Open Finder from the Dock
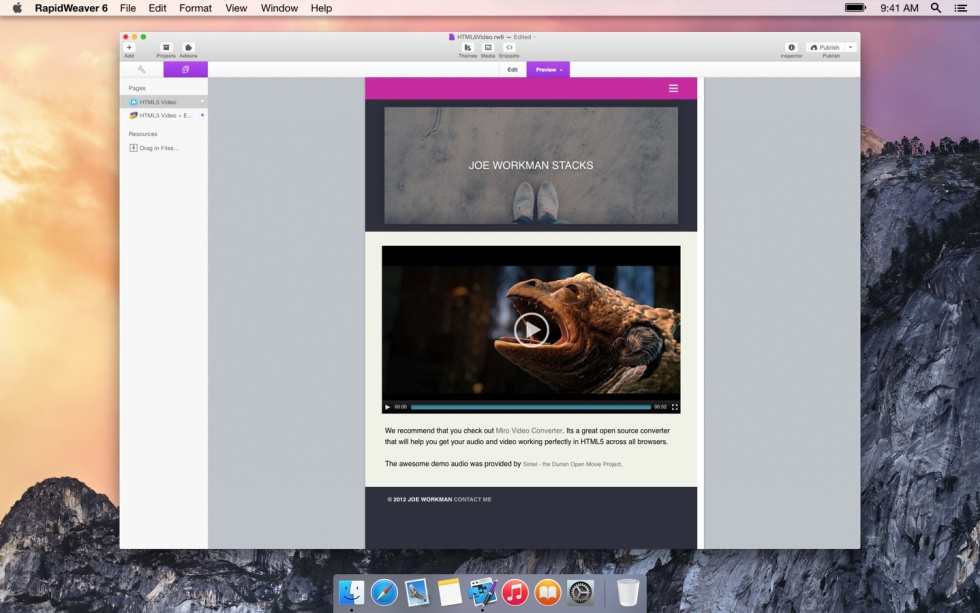This screenshot has width=980, height=613. tap(351, 592)
